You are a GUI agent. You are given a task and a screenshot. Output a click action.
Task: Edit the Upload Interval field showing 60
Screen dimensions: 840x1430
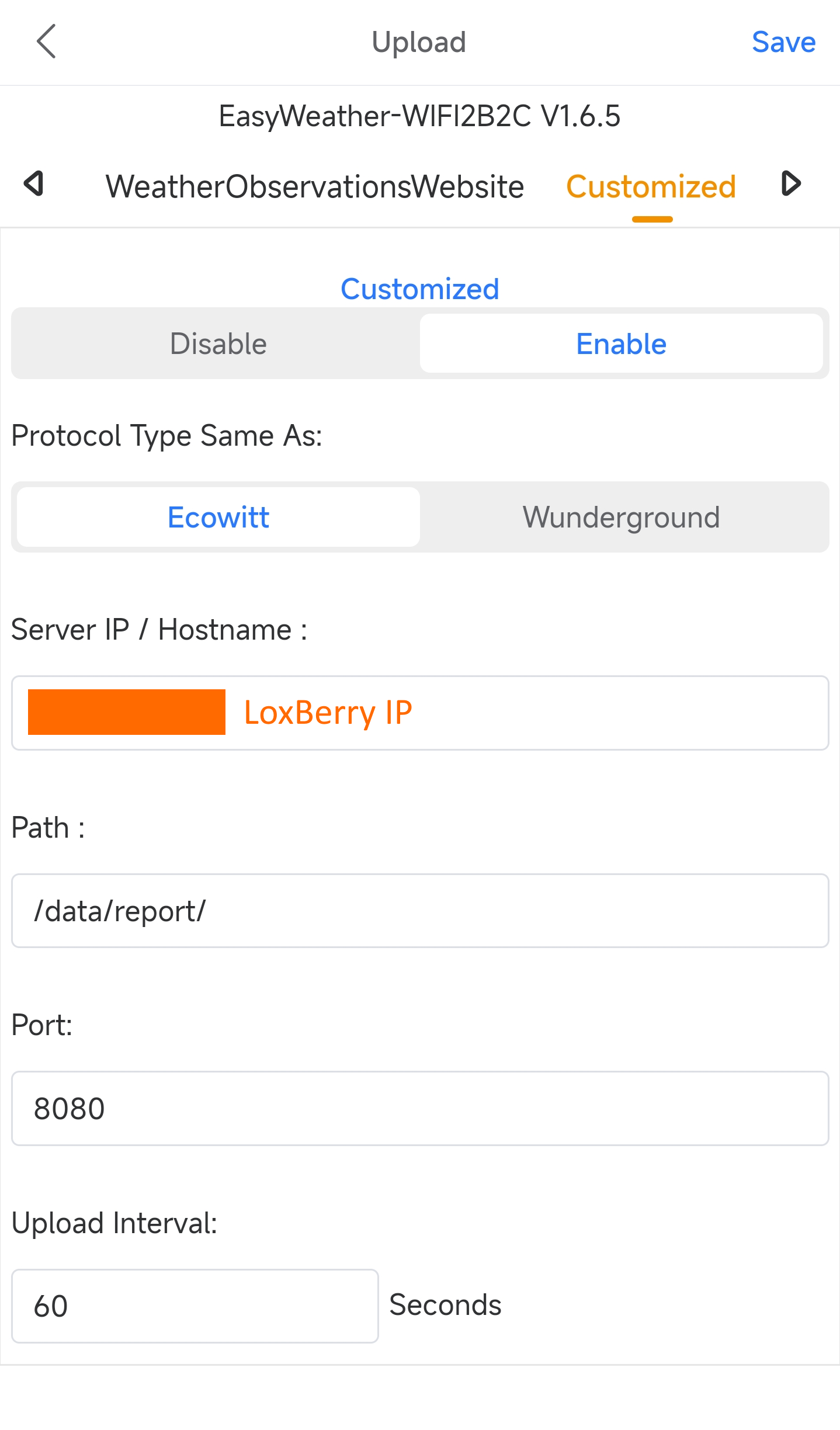[x=195, y=1306]
